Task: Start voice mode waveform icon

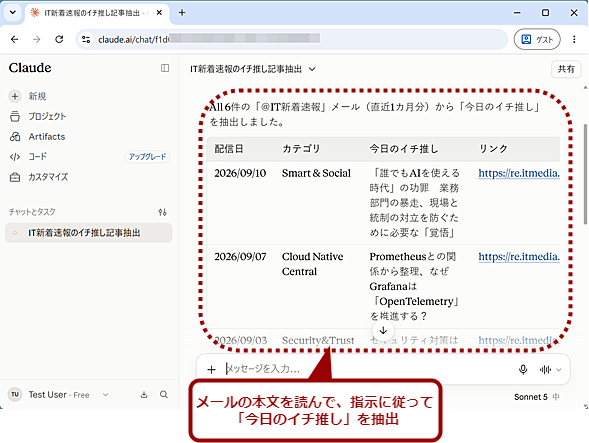Action: pyautogui.click(x=545, y=370)
